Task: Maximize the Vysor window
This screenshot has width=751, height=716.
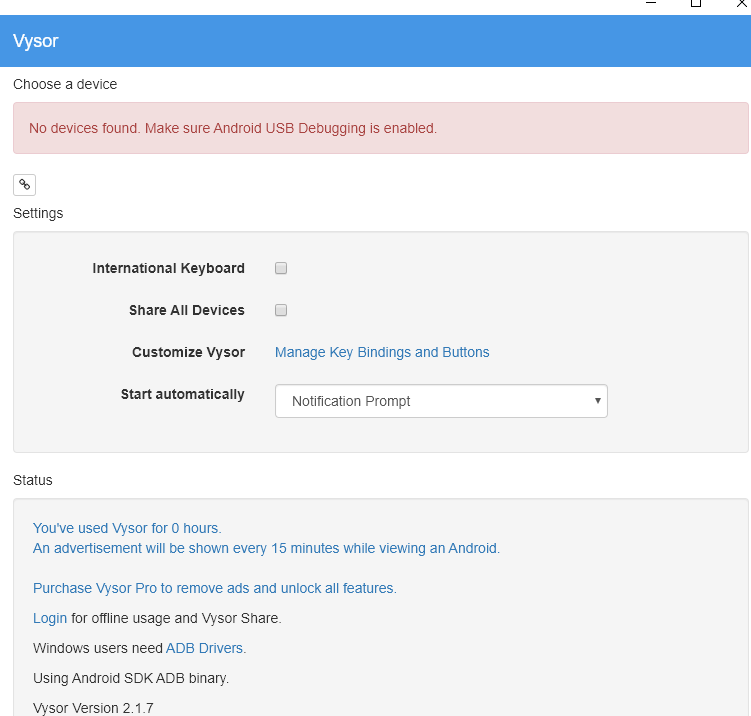Action: coord(695,3)
